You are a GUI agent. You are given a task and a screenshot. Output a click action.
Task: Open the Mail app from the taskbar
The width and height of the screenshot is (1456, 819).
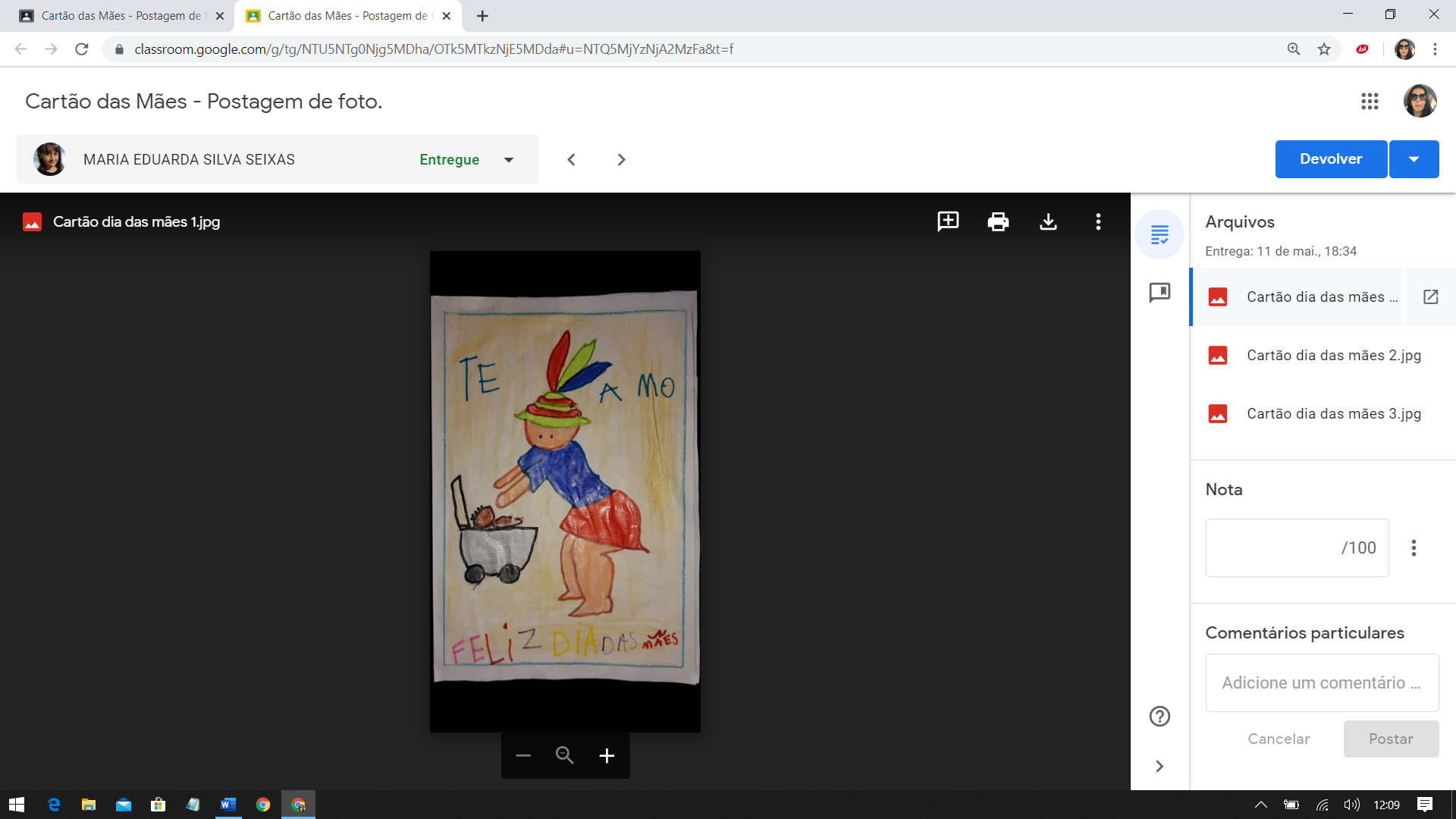123,805
